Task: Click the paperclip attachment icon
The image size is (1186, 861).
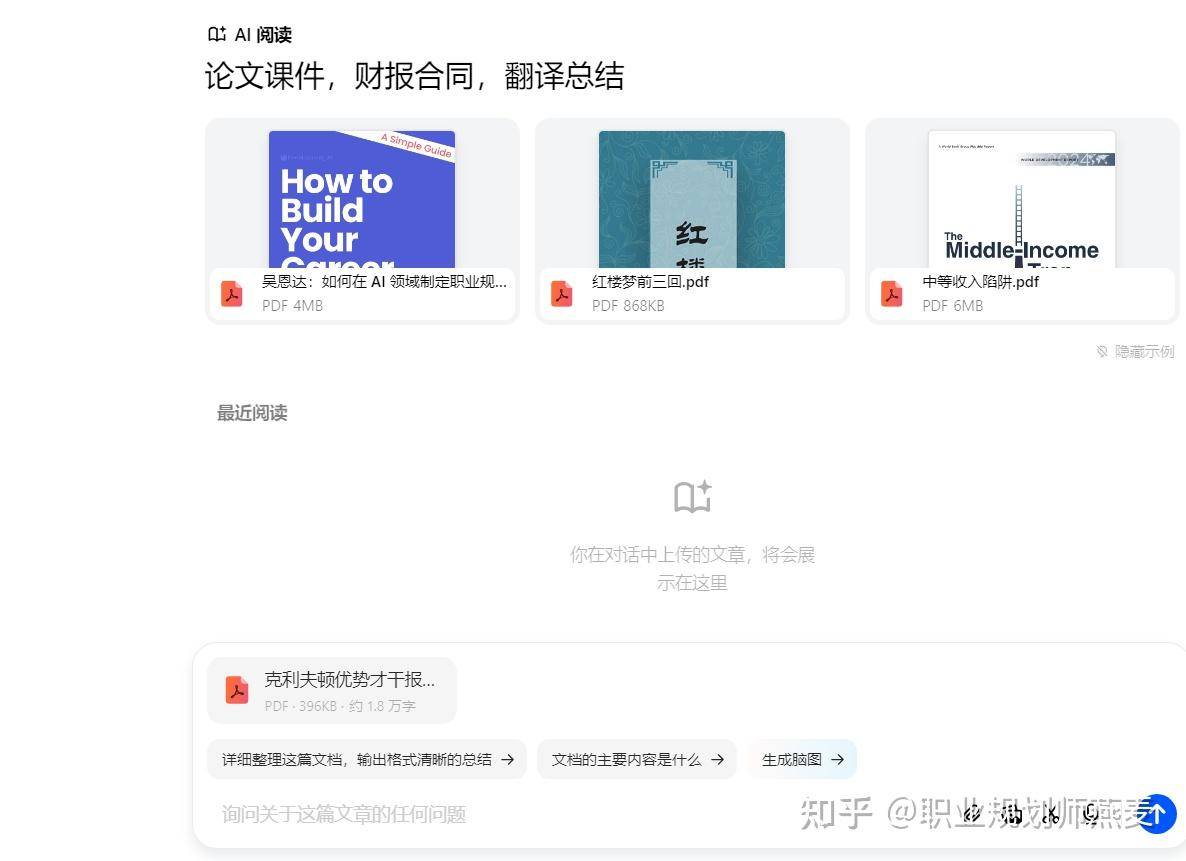Action: (973, 814)
